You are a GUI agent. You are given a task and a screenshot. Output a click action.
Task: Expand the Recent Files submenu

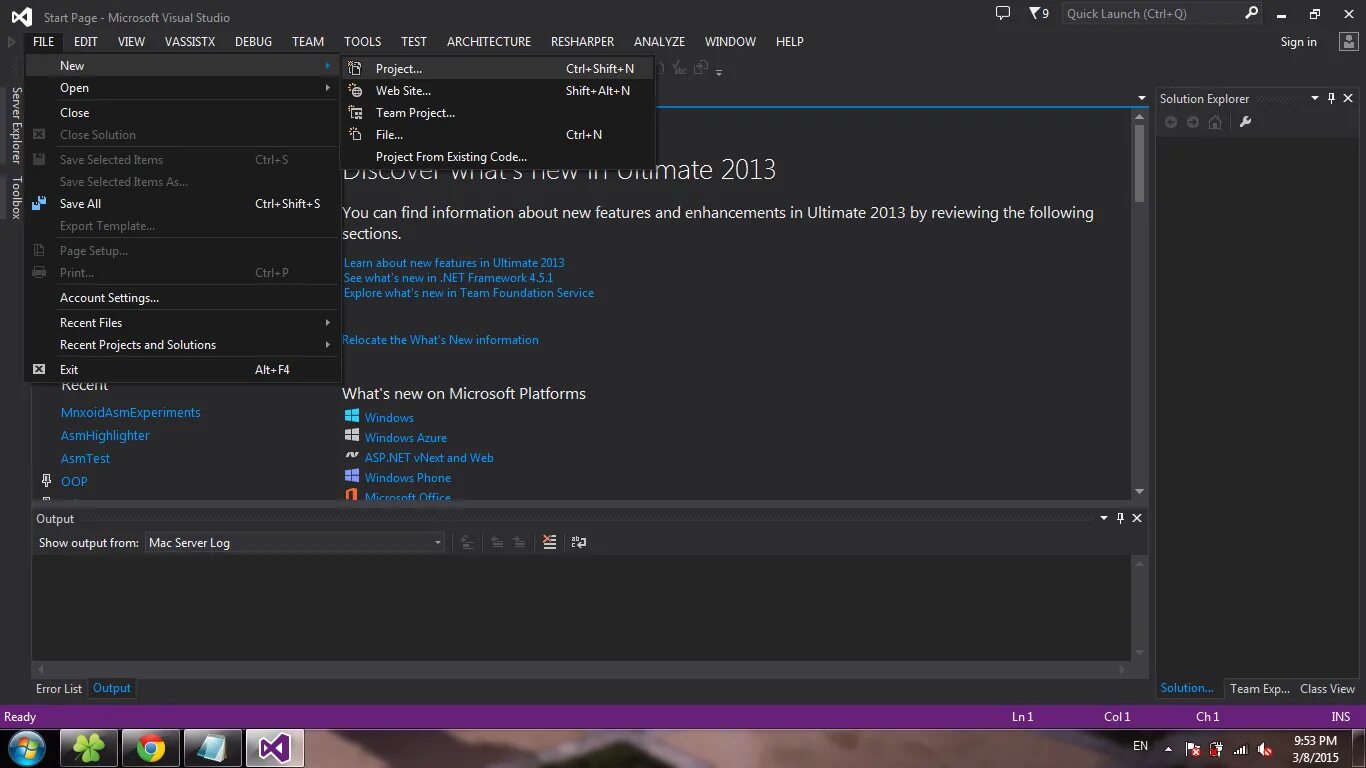181,323
